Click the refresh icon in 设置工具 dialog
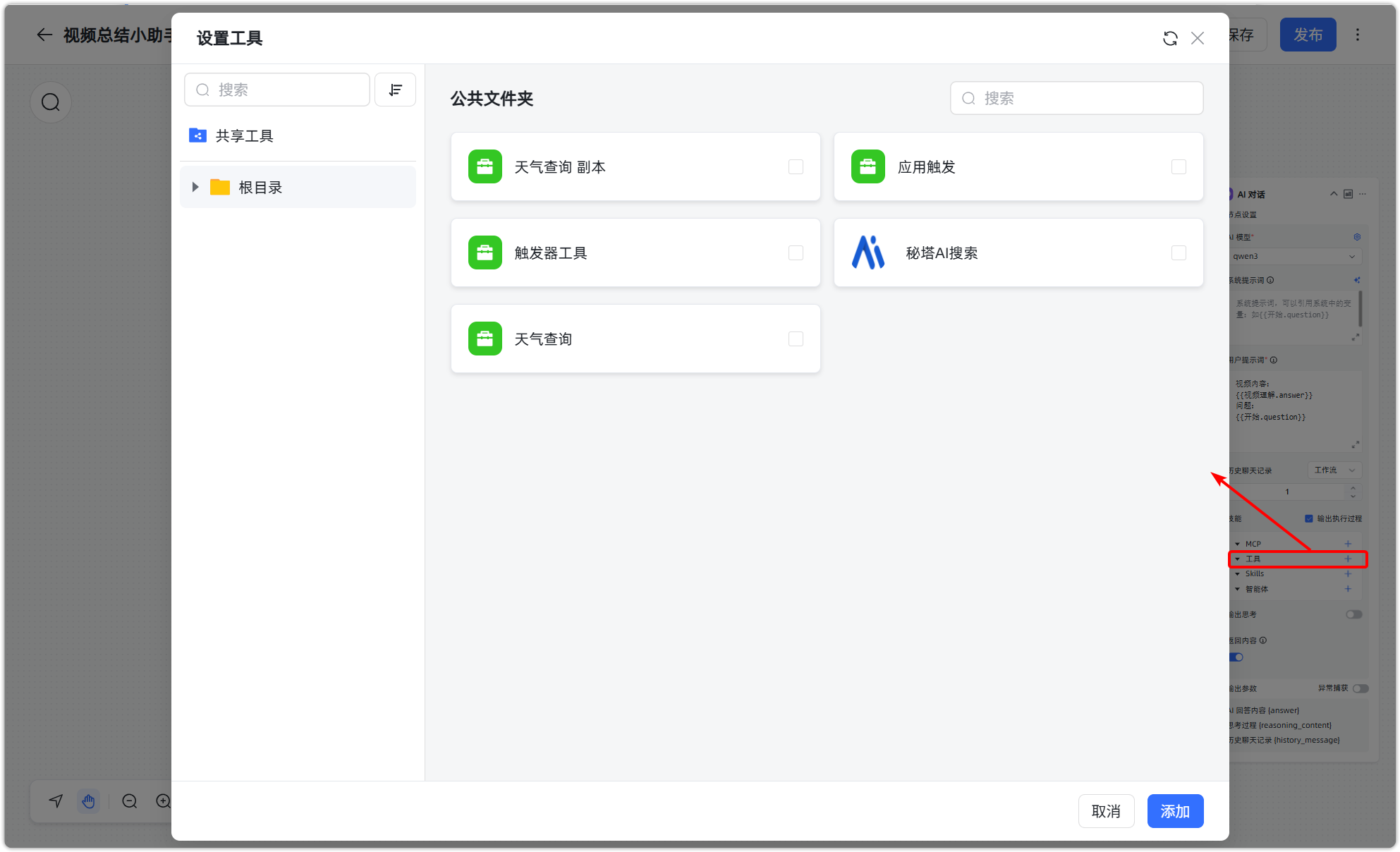 pos(1170,38)
